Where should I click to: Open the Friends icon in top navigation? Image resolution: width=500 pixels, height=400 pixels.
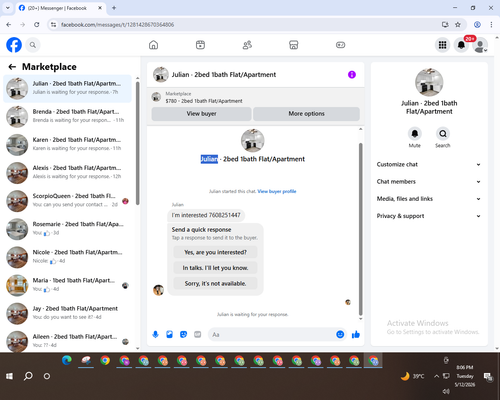pyautogui.click(x=247, y=45)
